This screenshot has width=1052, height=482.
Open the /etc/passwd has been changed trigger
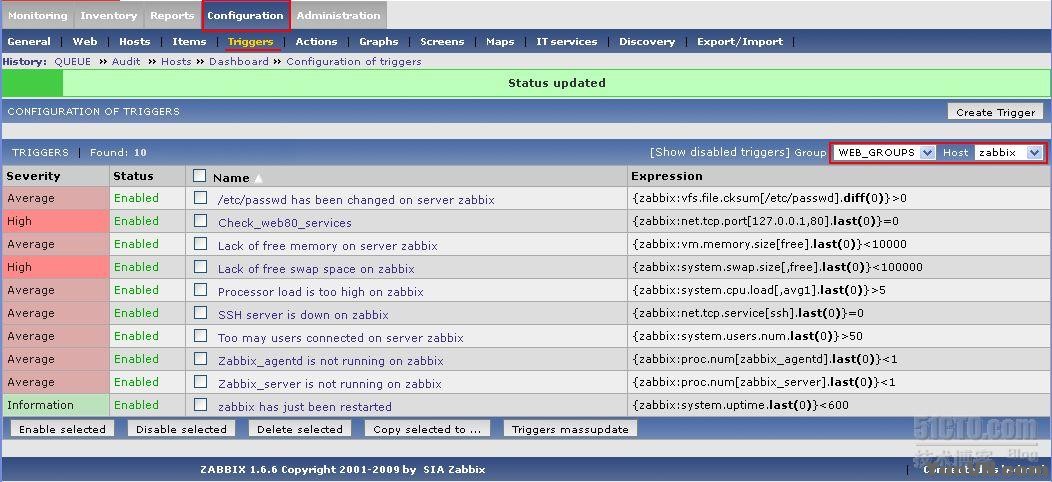356,200
